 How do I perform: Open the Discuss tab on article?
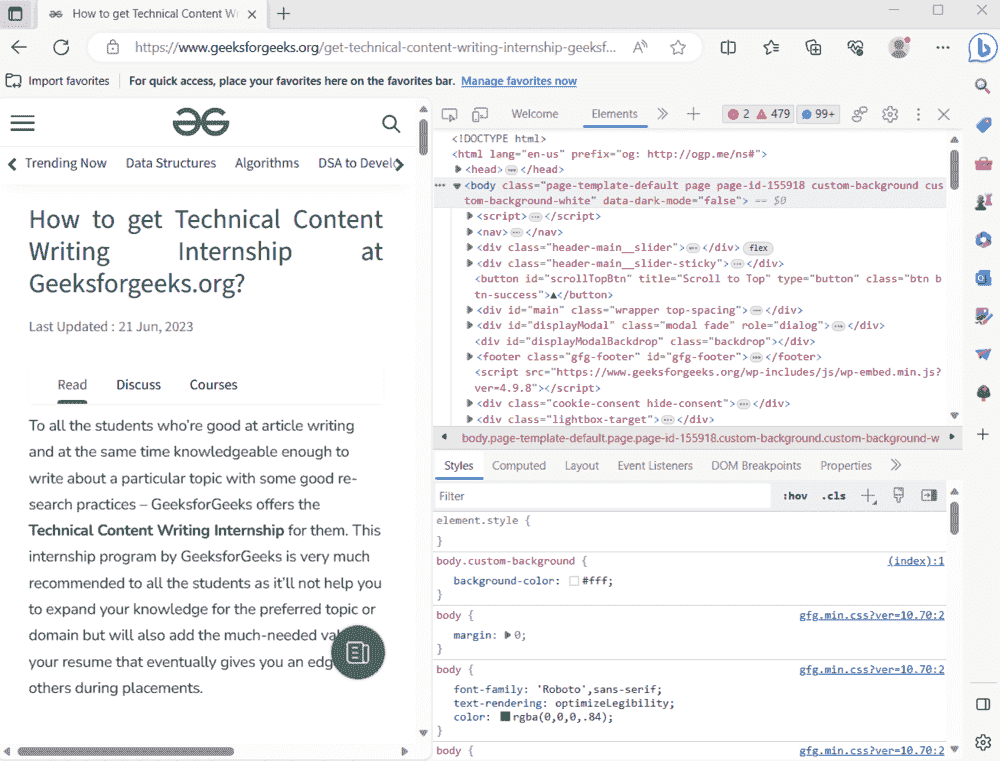click(x=138, y=385)
